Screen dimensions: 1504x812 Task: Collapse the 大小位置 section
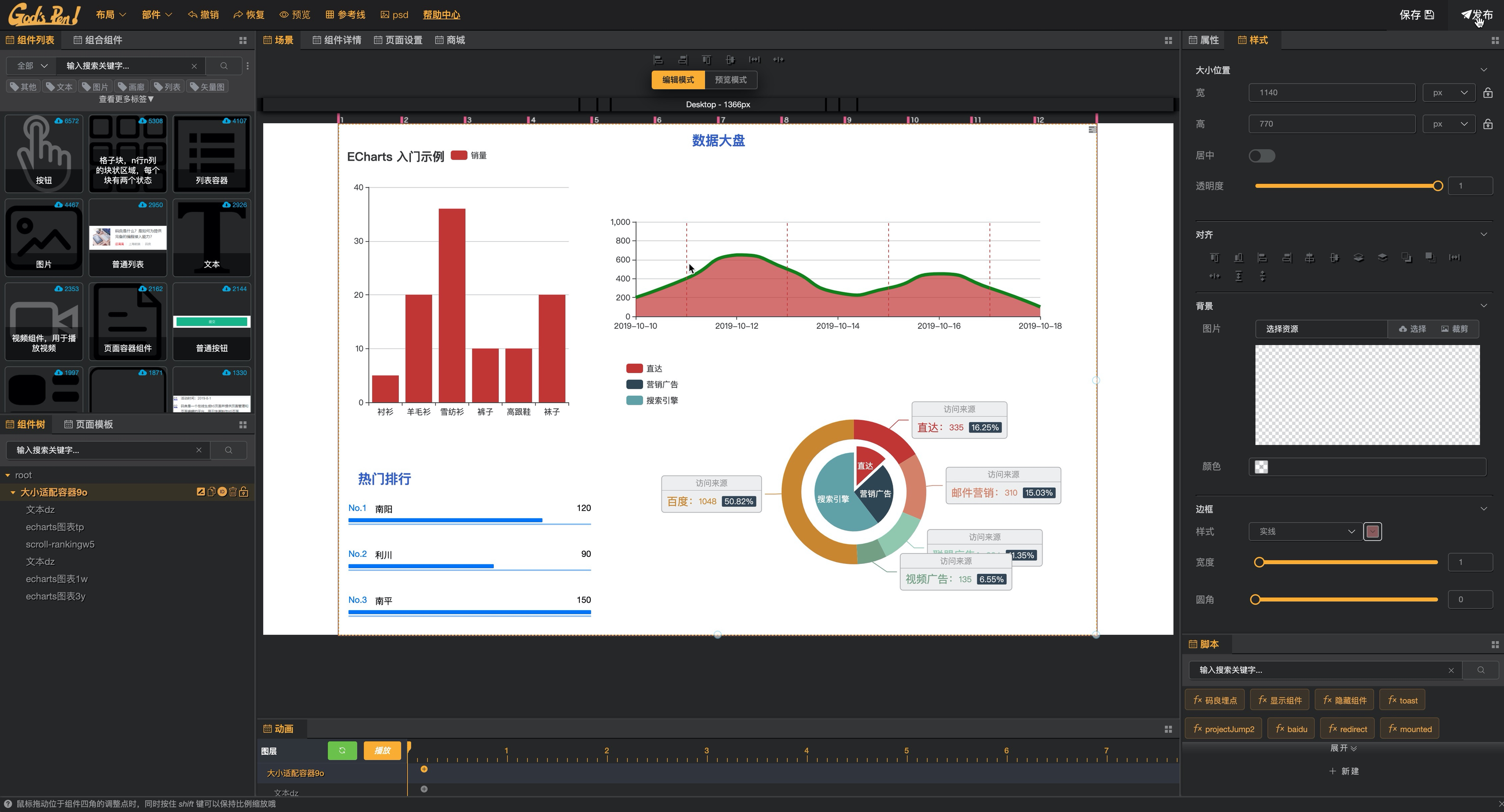1484,70
